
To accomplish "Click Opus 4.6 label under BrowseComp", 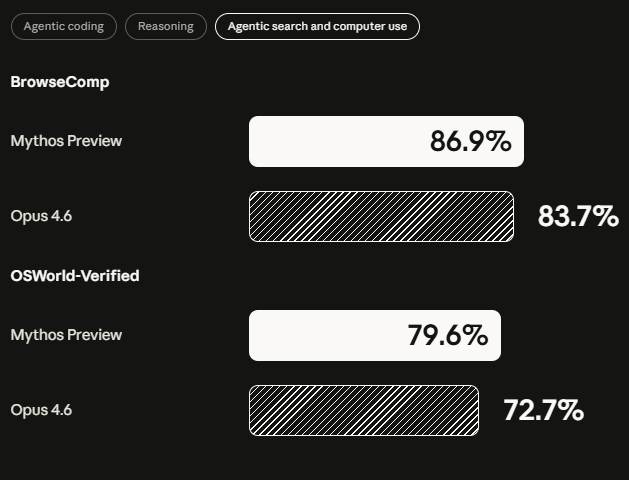I will tap(41, 216).
